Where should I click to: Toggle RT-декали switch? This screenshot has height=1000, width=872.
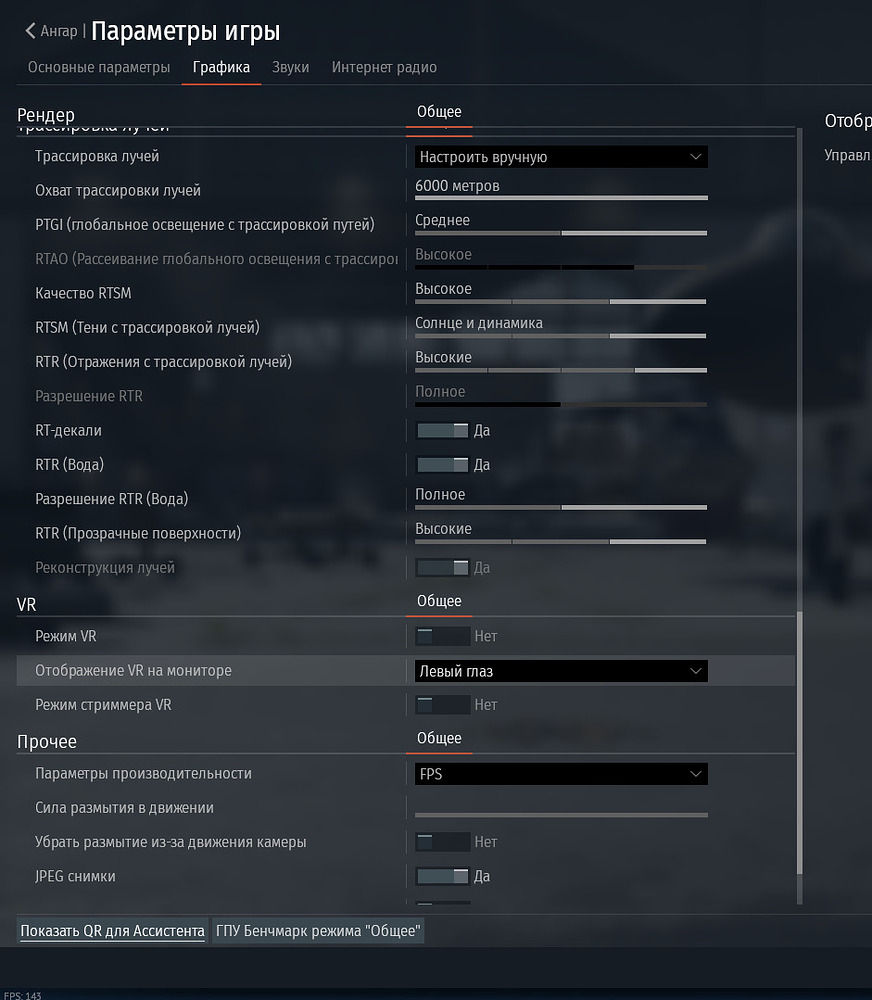point(443,430)
